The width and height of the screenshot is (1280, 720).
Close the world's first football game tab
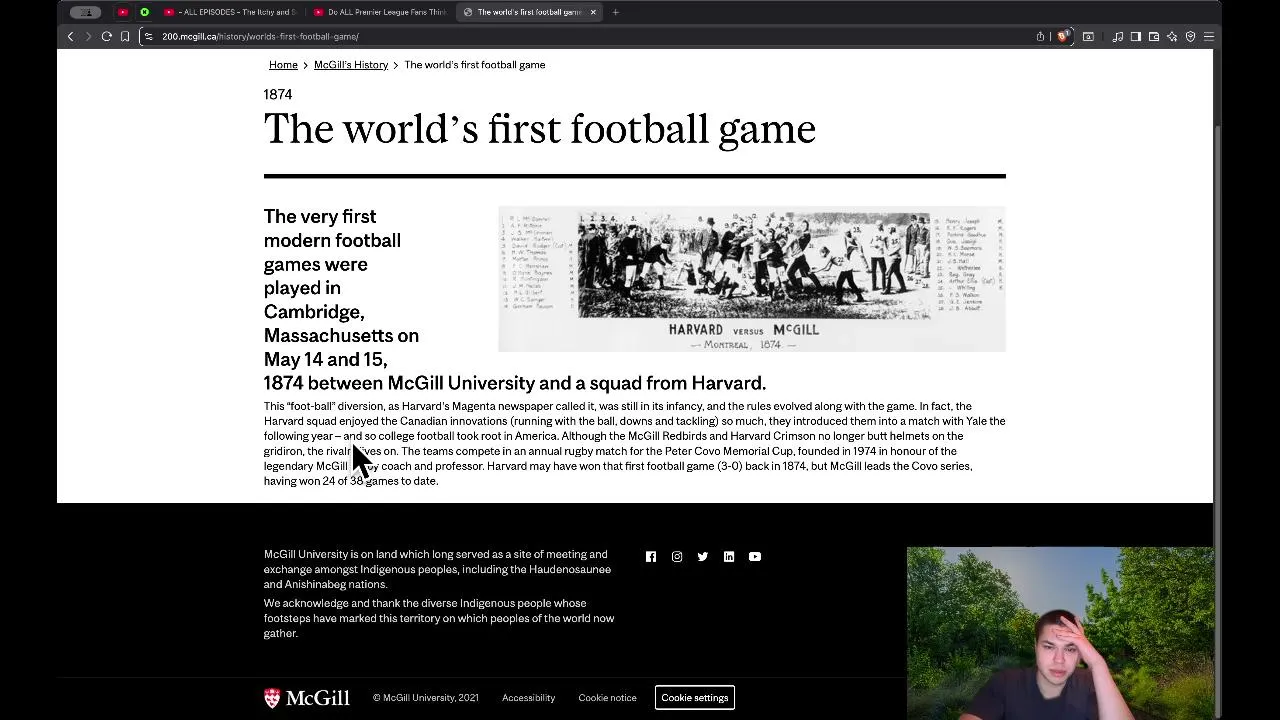(x=593, y=12)
